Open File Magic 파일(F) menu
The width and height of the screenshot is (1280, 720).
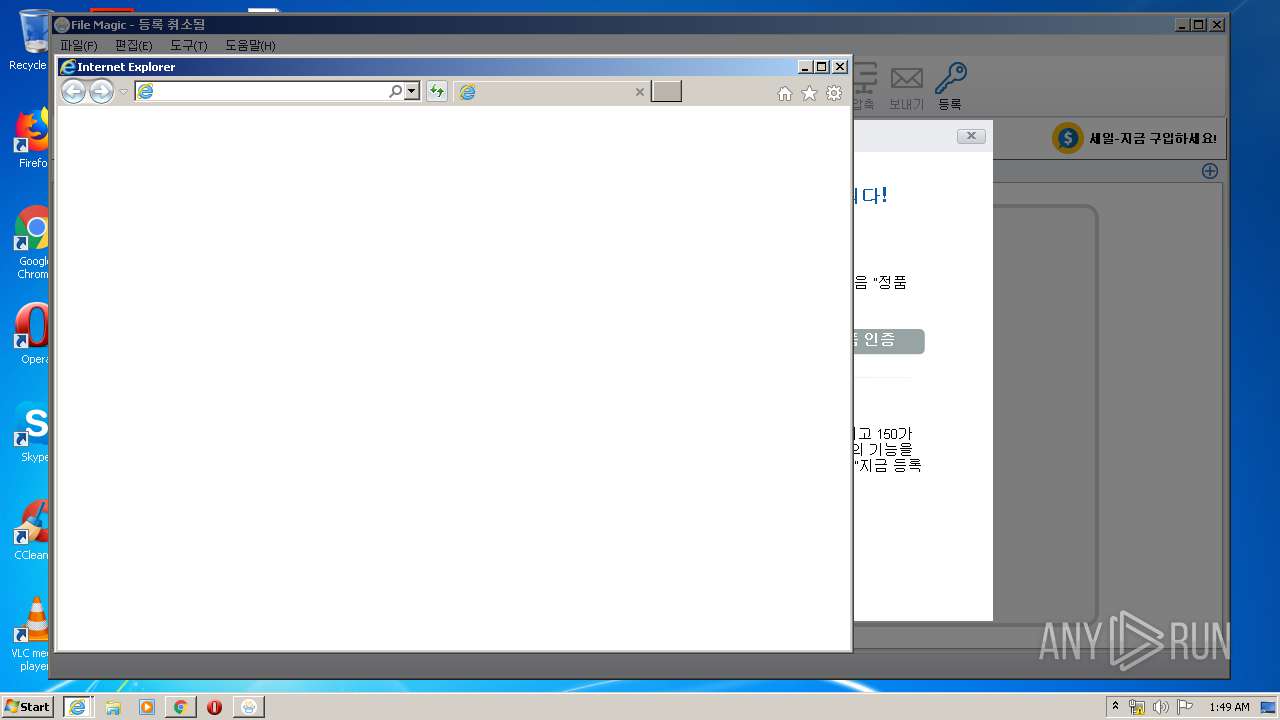[79, 46]
